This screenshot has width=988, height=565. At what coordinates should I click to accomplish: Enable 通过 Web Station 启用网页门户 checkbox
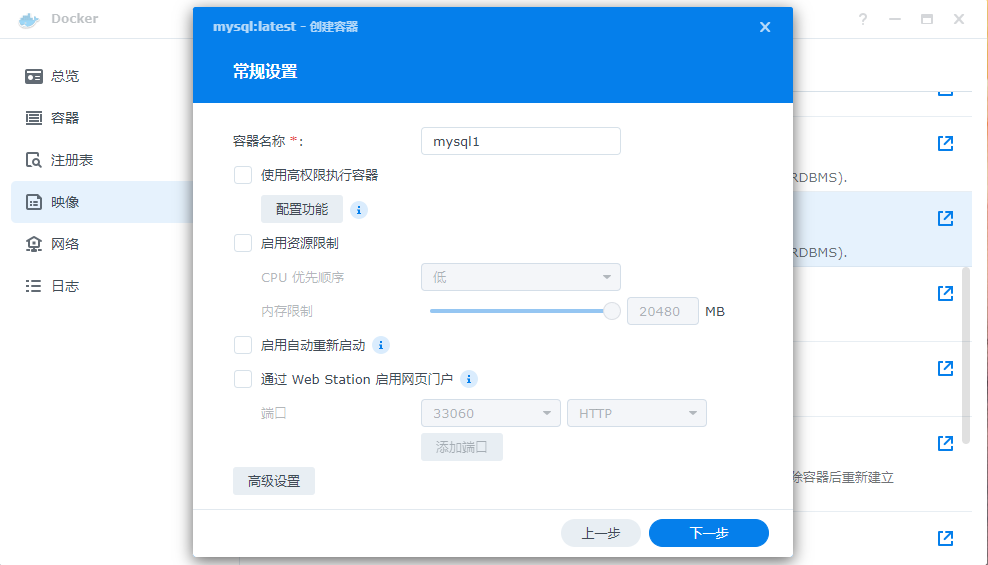pos(243,379)
